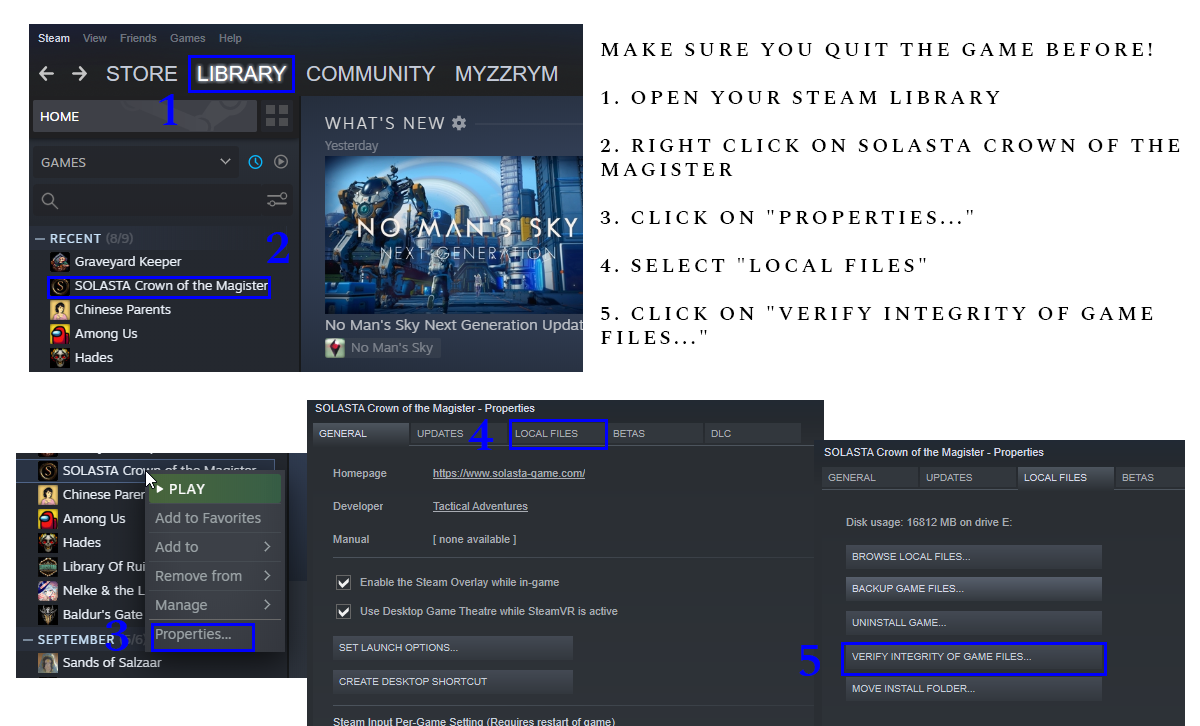Click the green PLAY button
Viewport: 1200px width, 726px height.
coord(214,489)
